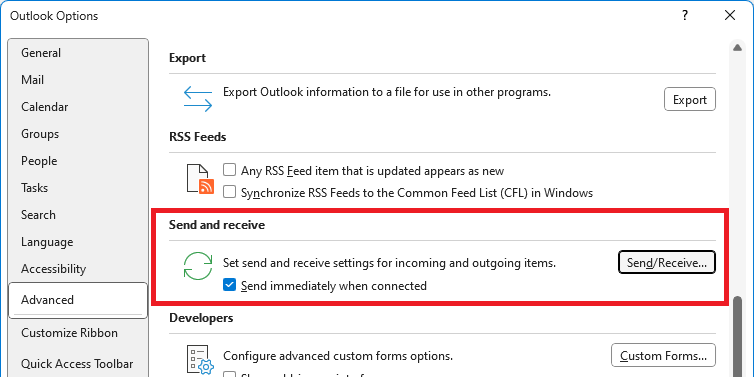Viewport: 754px width, 377px height.
Task: Click the scrollbar up arrow
Action: click(x=737, y=47)
